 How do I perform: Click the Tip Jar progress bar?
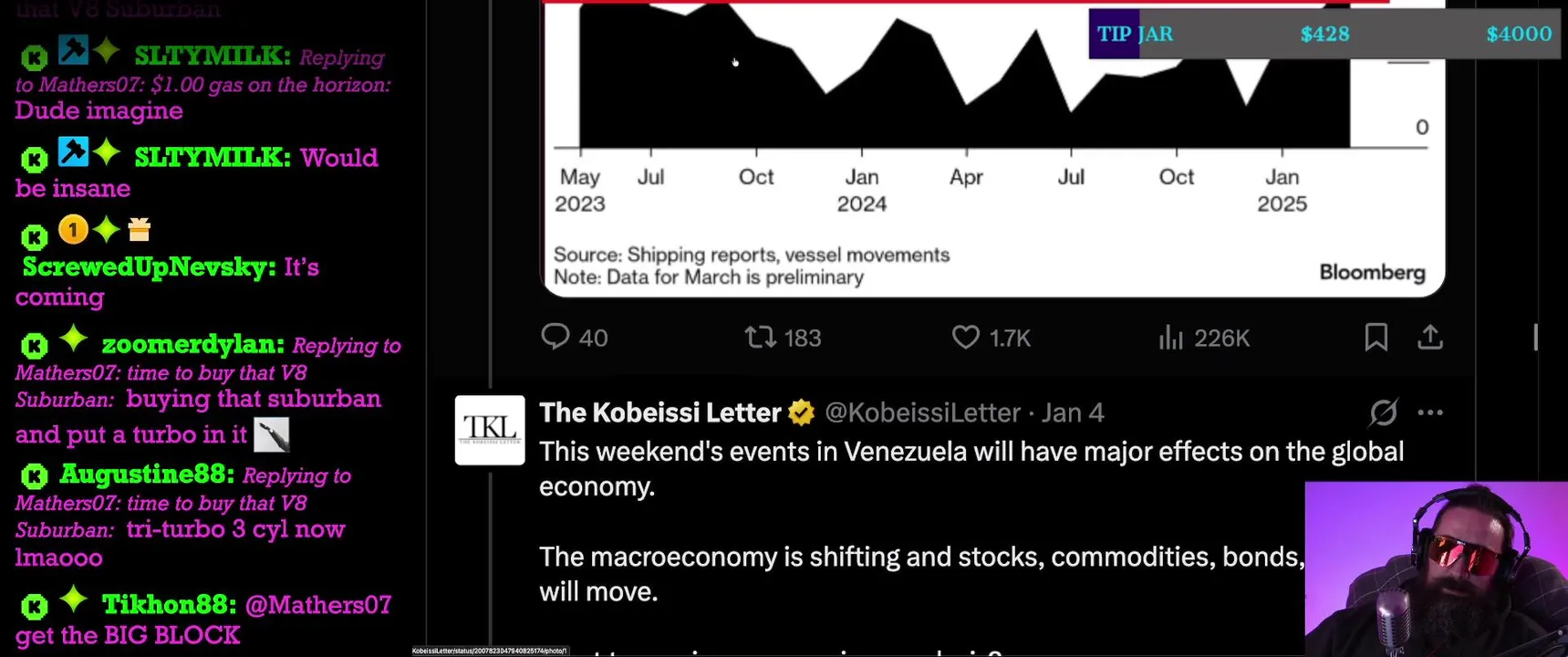coord(1324,34)
